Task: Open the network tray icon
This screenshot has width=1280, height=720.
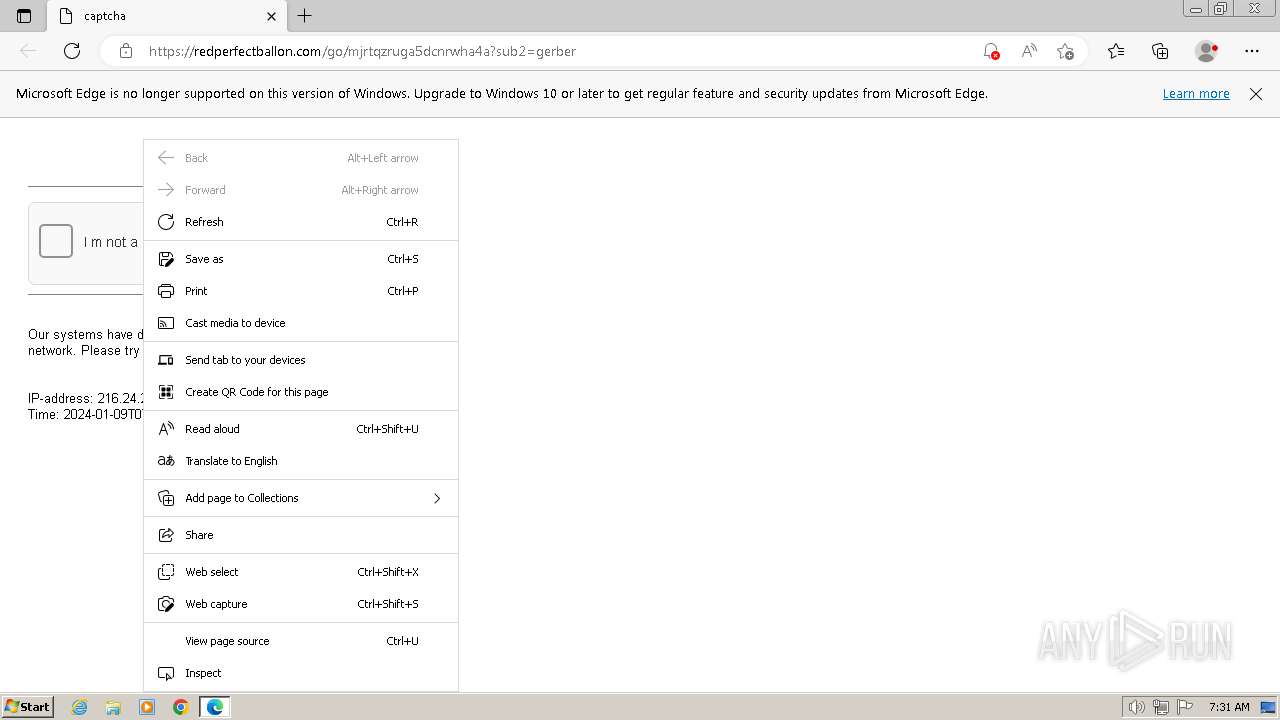Action: pos(1161,707)
